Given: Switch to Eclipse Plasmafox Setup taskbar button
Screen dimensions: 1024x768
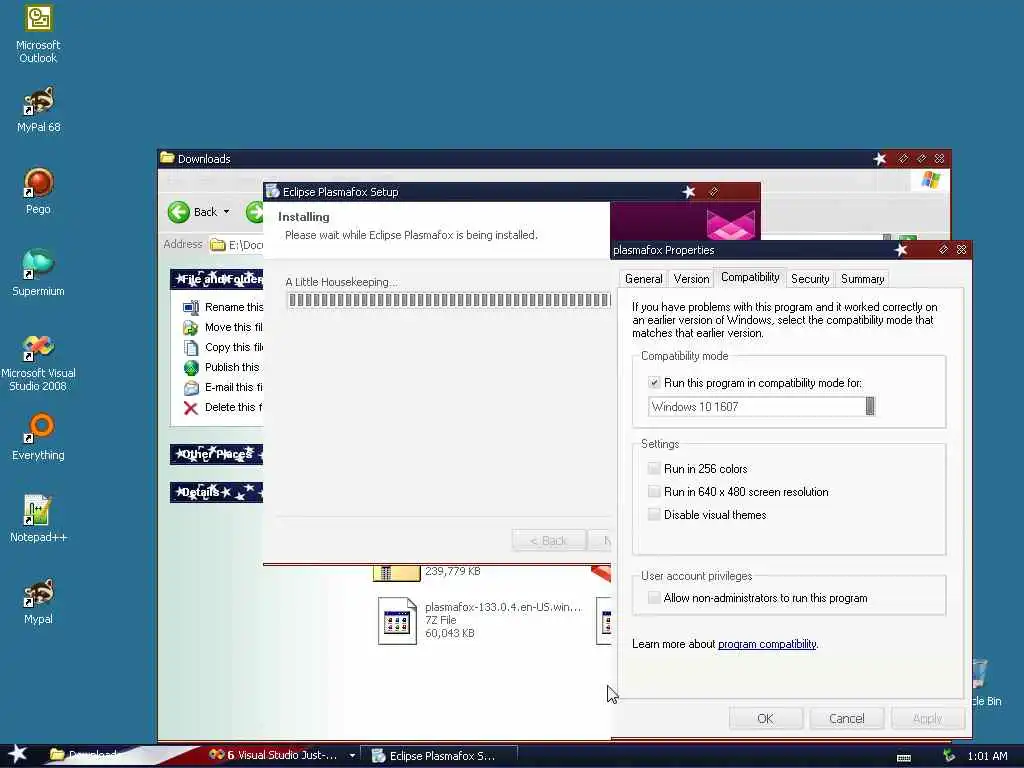Looking at the screenshot, I should tap(439, 756).
